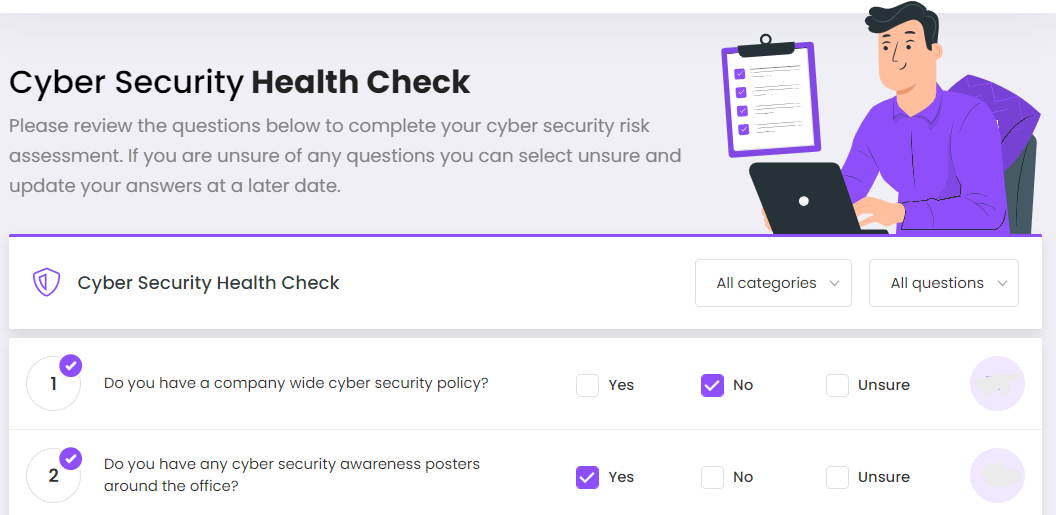Click the question 1 number circle
Viewport: 1056px width, 515px height.
52,385
